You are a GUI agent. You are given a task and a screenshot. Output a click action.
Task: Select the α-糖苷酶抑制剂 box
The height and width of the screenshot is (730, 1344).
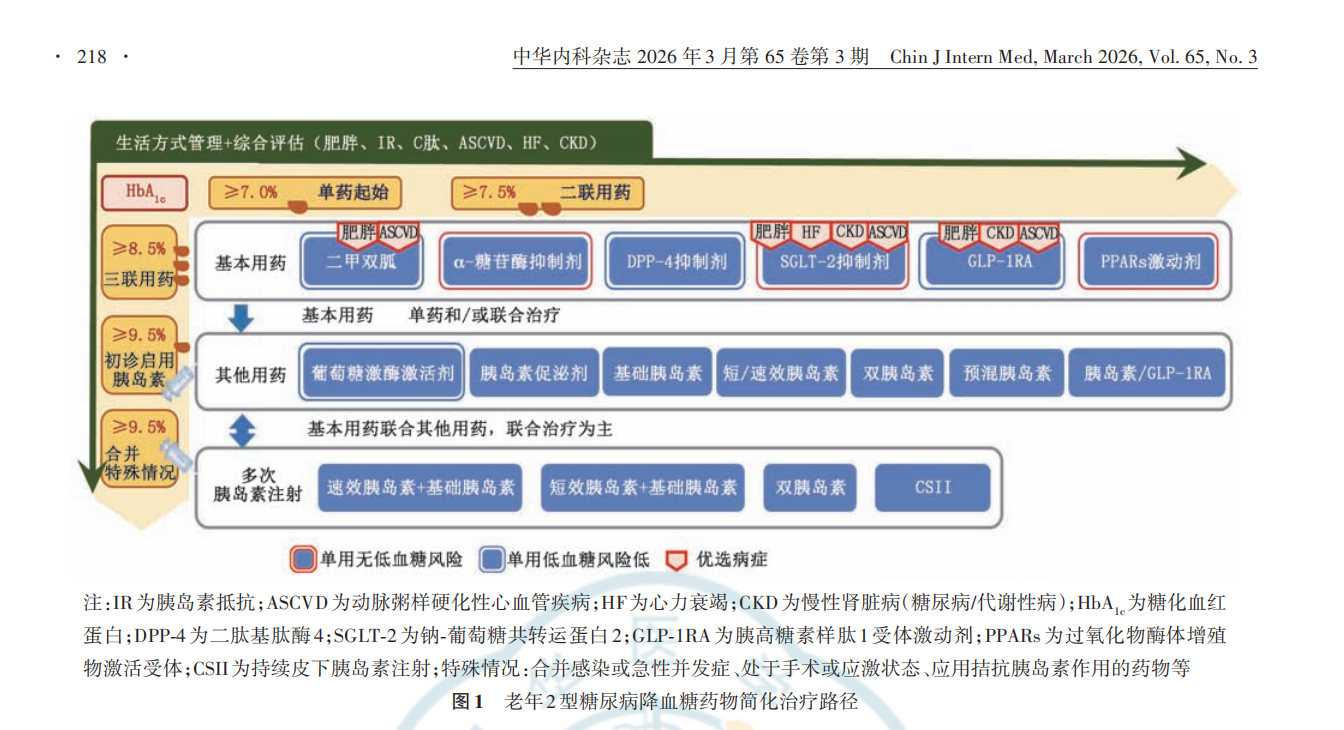[517, 263]
